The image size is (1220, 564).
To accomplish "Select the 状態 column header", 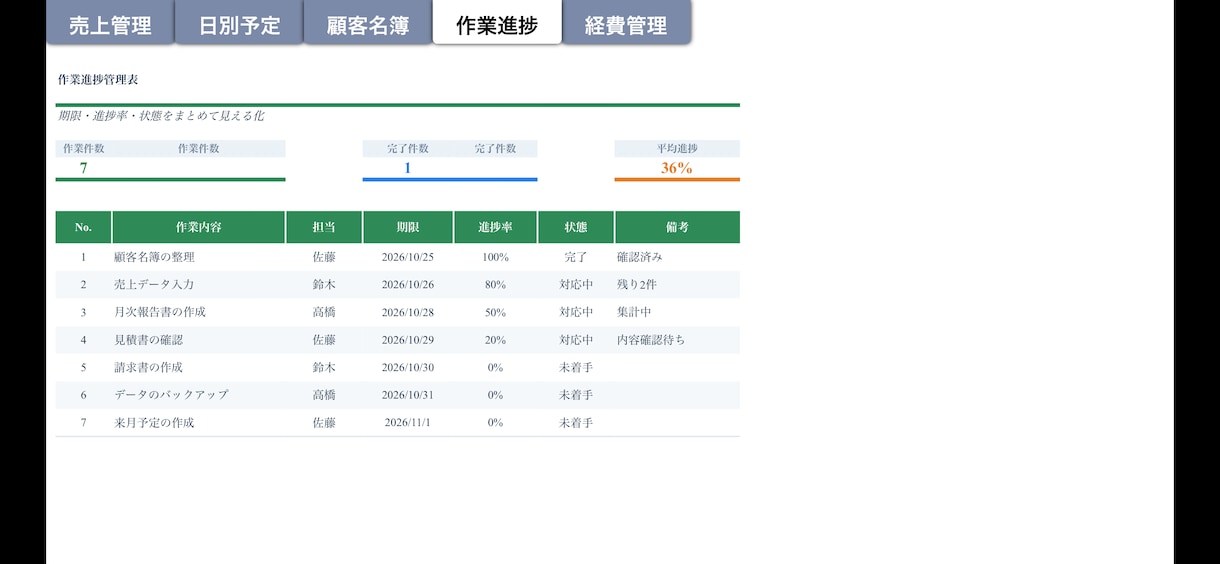I will pos(576,227).
